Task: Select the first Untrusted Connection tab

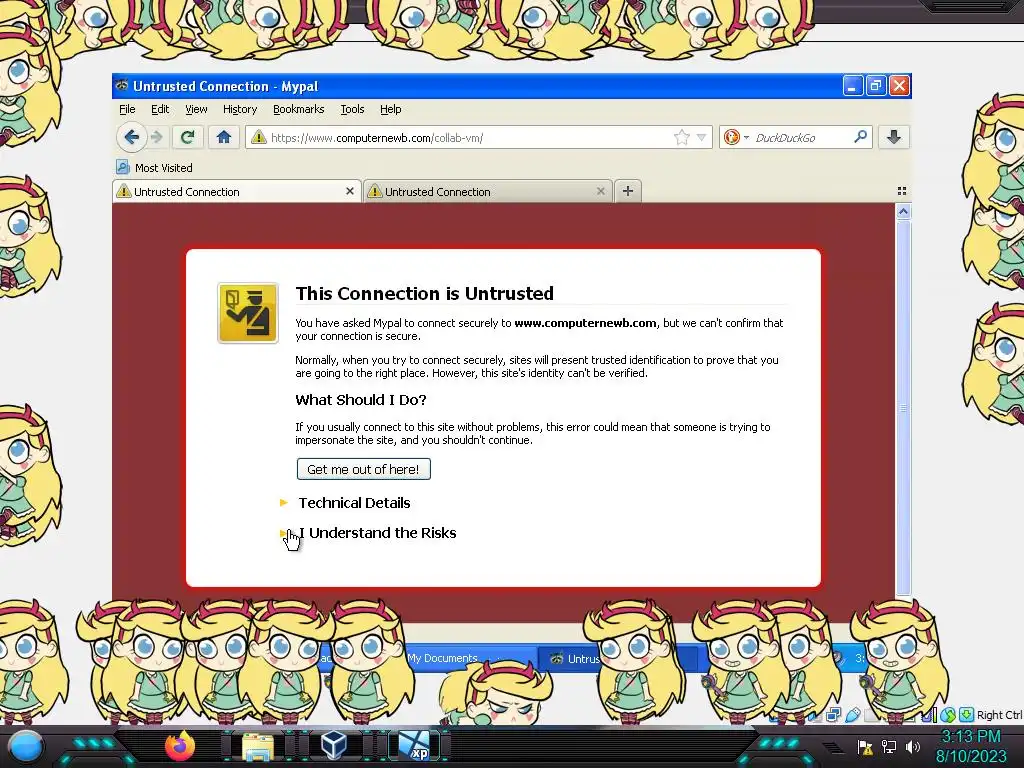Action: click(x=236, y=191)
